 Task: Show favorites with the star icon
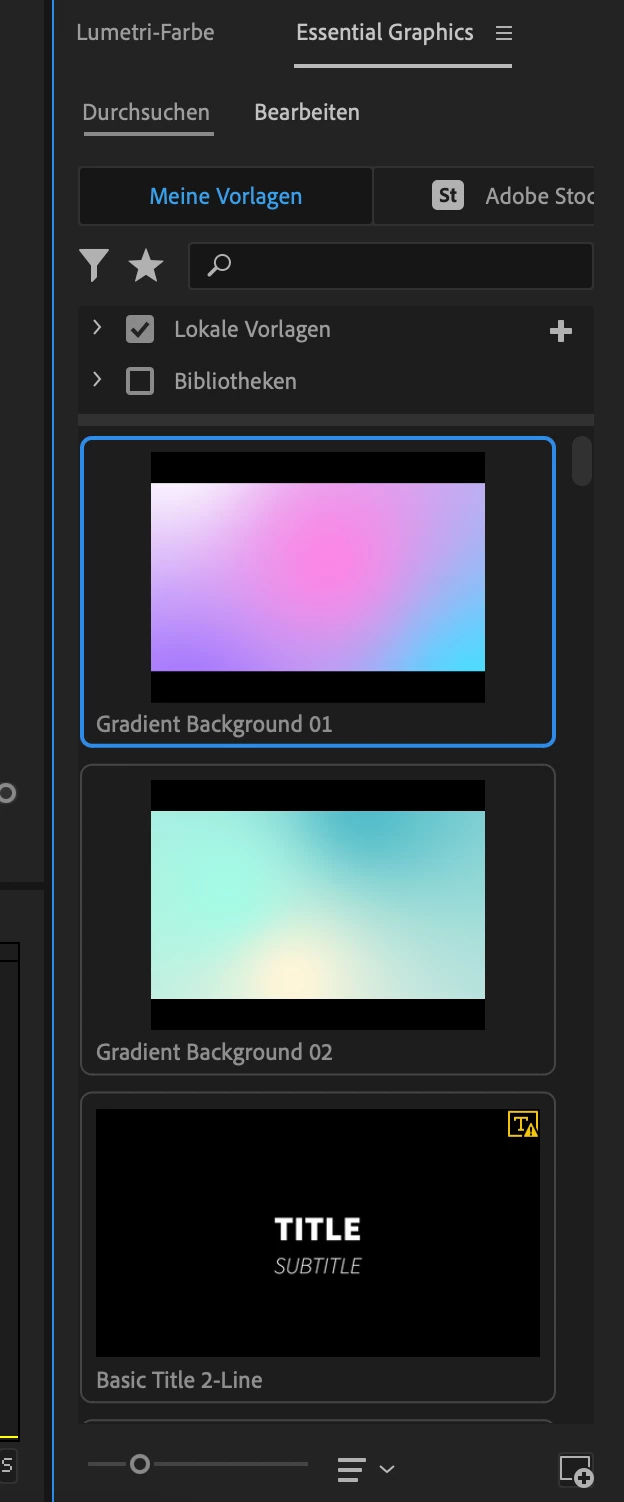[x=146, y=265]
